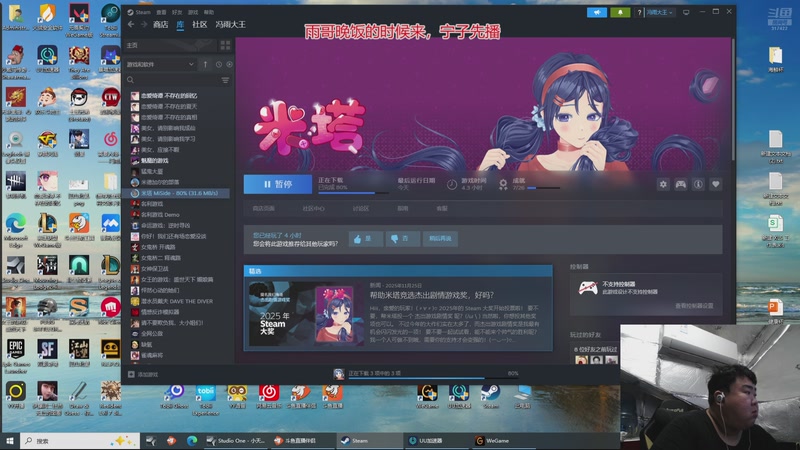Click the 稍后再说 later button
The image size is (800, 450).
click(440, 239)
